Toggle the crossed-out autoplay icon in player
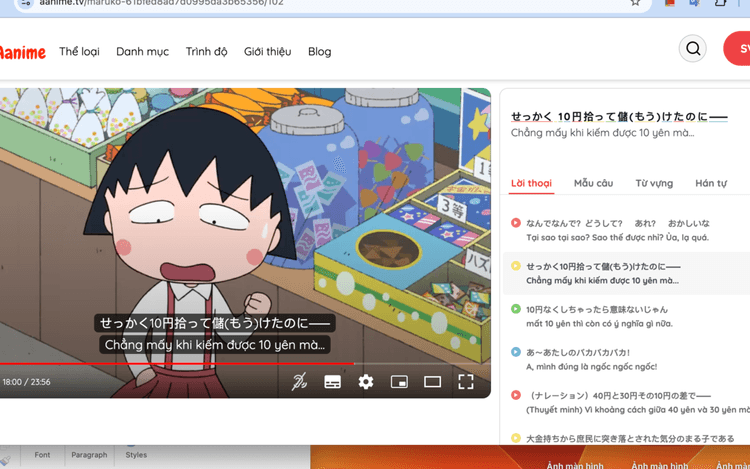 click(x=299, y=382)
